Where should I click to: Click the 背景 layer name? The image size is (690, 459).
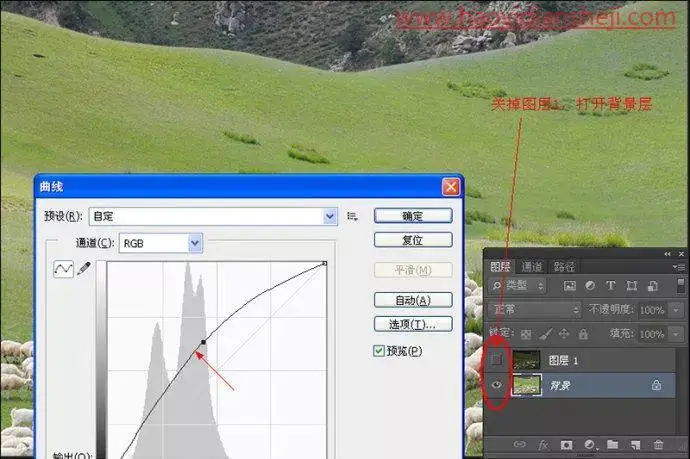[560, 386]
